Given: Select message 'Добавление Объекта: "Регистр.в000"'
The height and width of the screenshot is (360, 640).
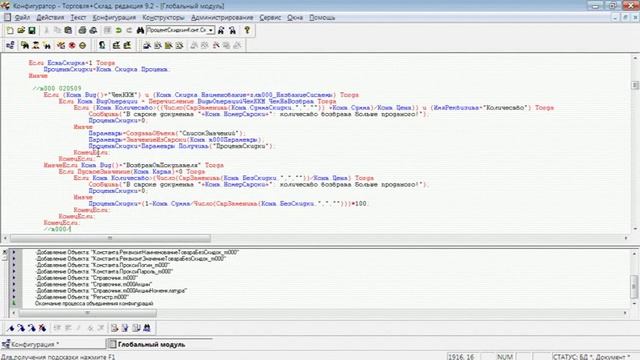Looking at the screenshot, I should pos(82,297).
